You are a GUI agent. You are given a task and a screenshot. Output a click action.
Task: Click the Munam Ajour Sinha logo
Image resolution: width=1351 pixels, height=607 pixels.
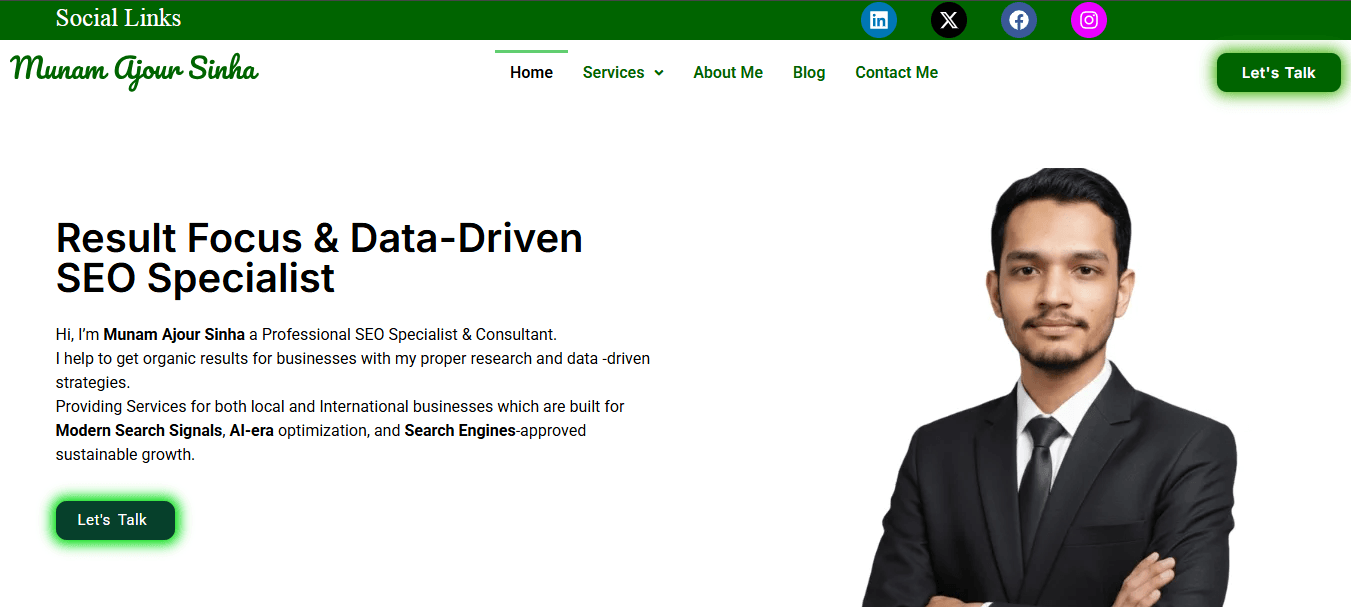[134, 70]
